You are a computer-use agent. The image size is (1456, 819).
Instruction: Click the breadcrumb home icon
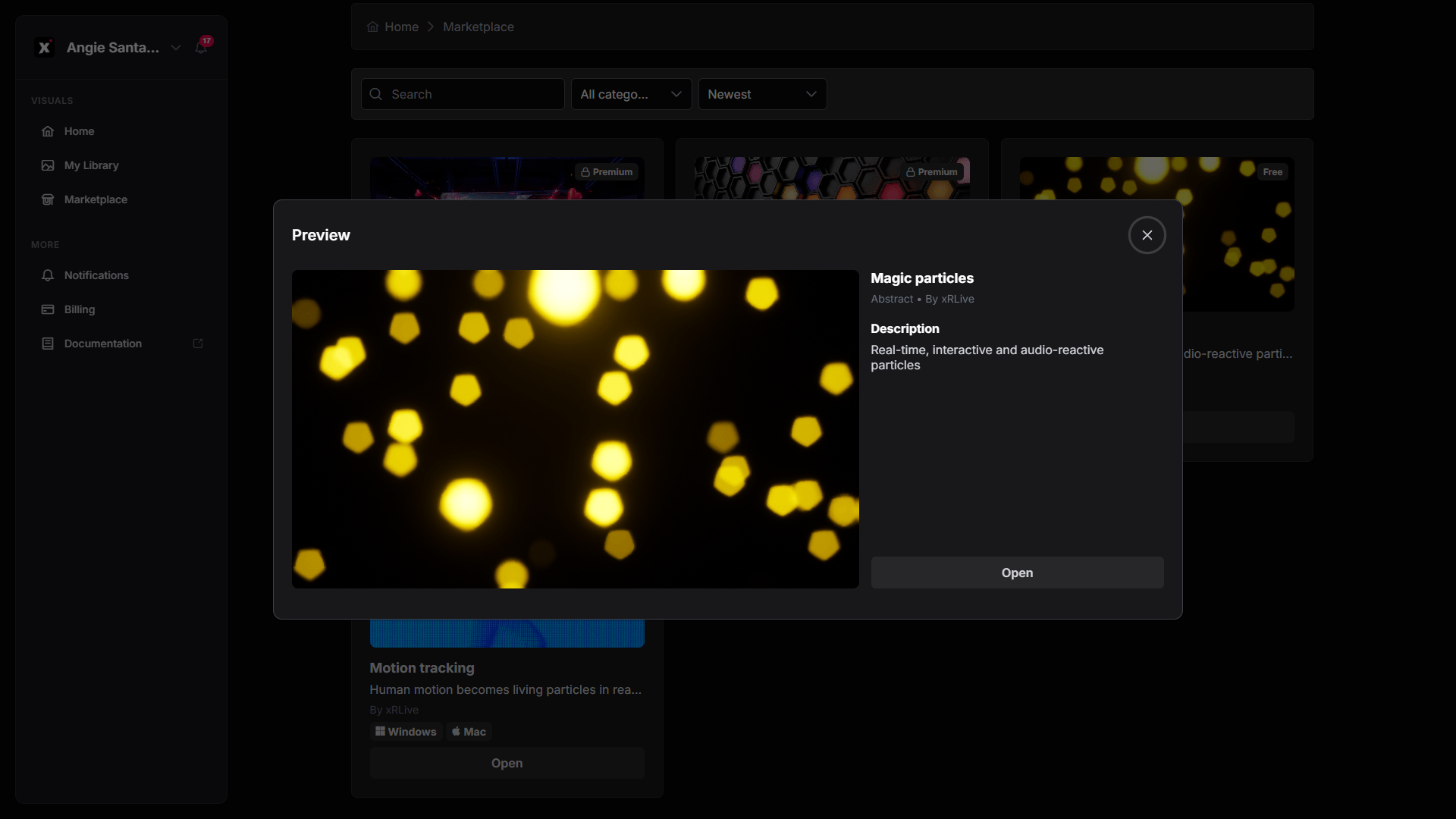[x=372, y=27]
